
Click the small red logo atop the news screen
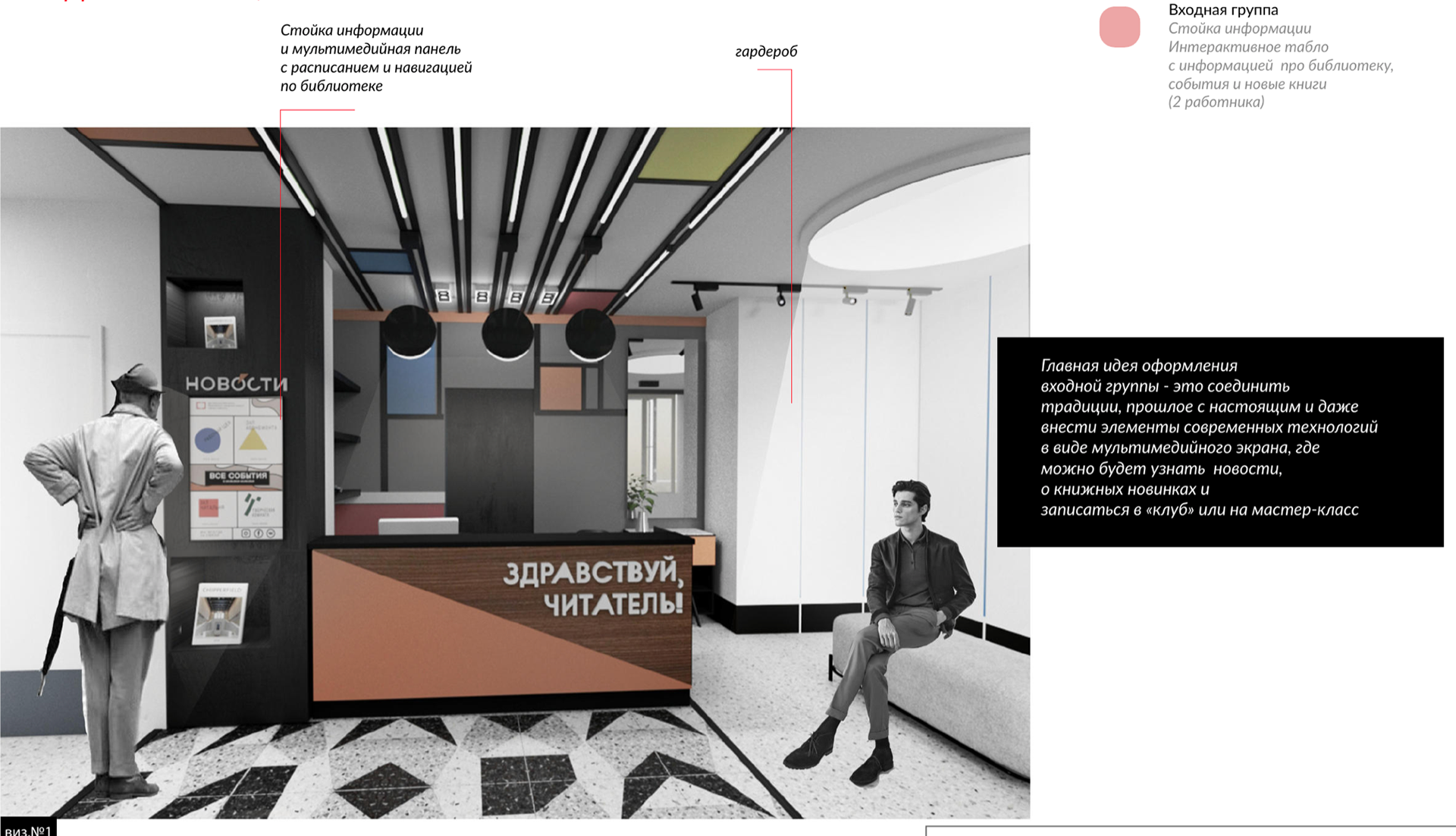pos(201,405)
